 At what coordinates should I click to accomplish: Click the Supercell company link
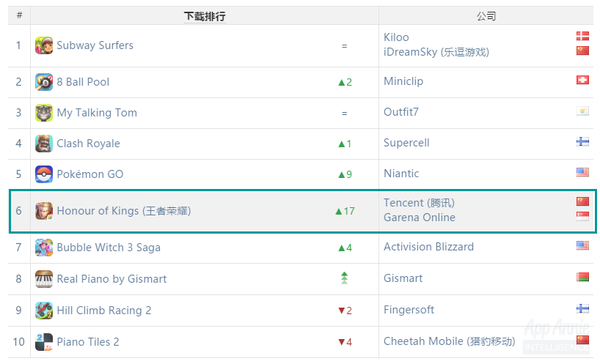(x=406, y=143)
